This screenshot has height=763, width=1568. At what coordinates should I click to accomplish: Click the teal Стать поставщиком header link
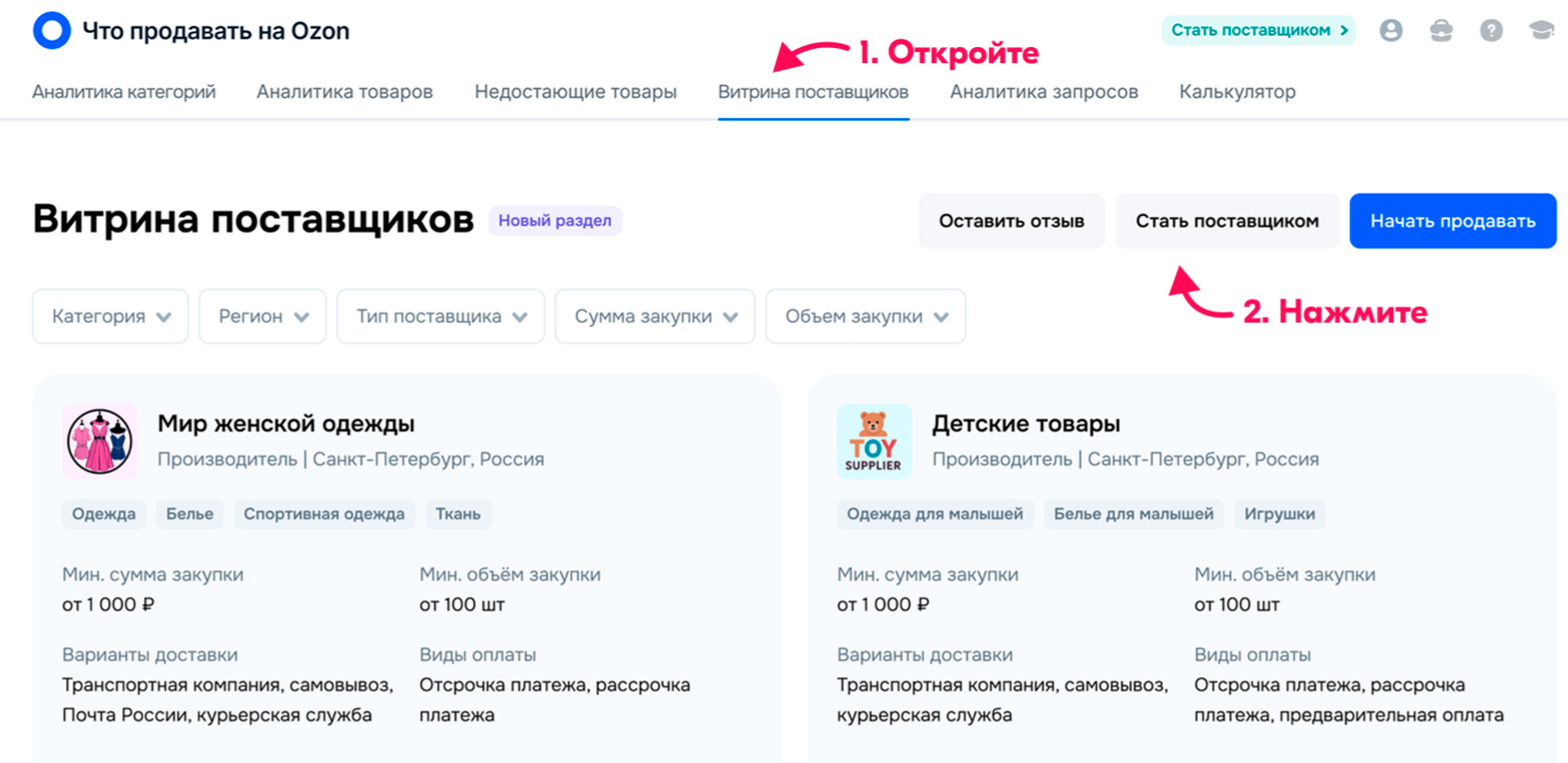pos(1258,30)
